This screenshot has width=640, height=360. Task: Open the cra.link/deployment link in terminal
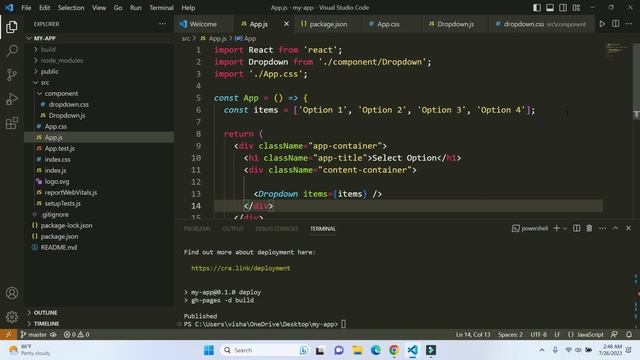(x=241, y=268)
